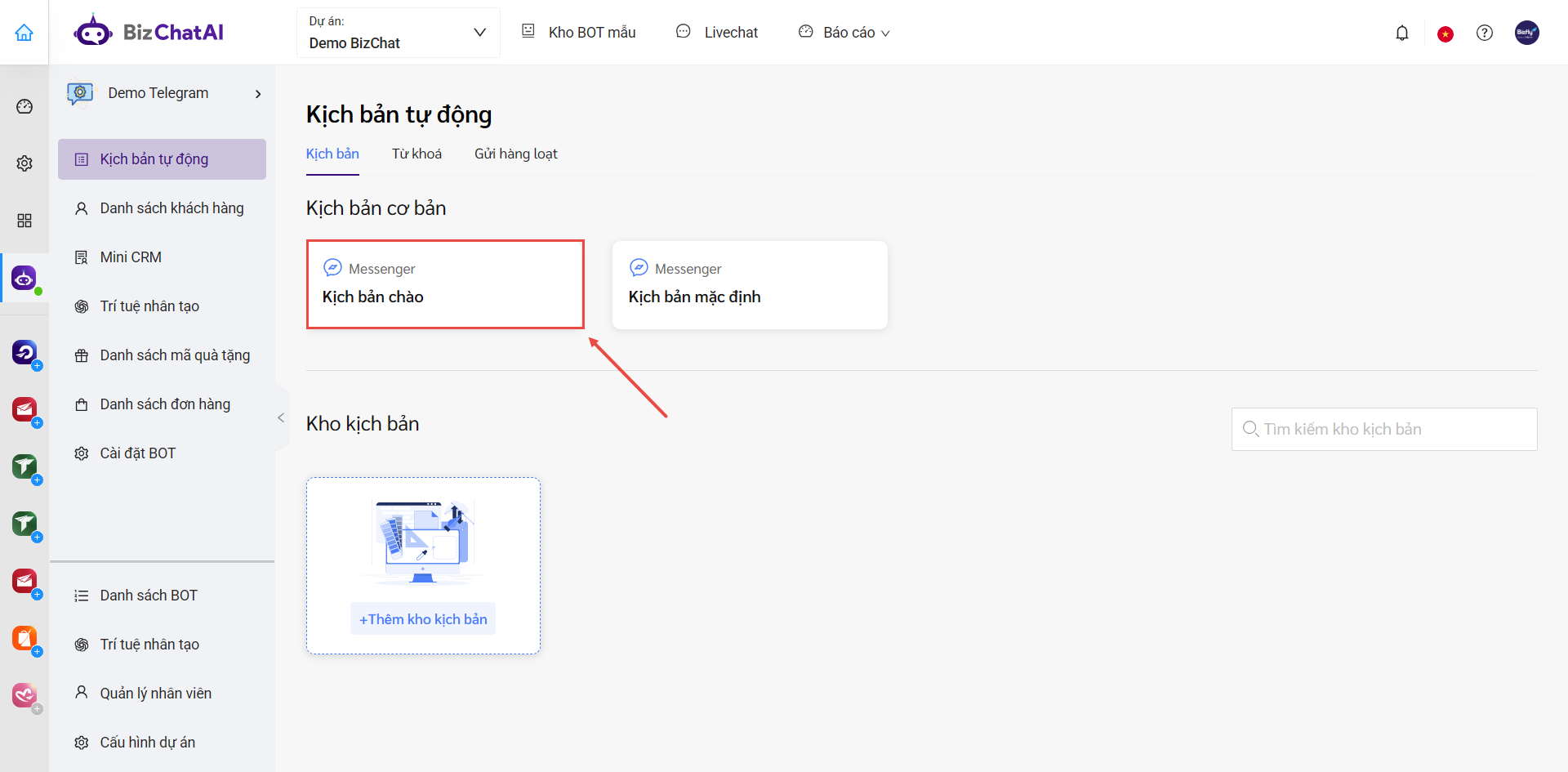Viewport: 1568px width, 772px height.
Task: Open Livechat from the top bar
Action: (718, 33)
